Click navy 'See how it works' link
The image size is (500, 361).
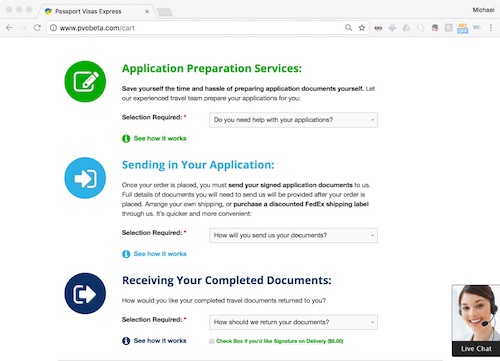[x=160, y=341]
